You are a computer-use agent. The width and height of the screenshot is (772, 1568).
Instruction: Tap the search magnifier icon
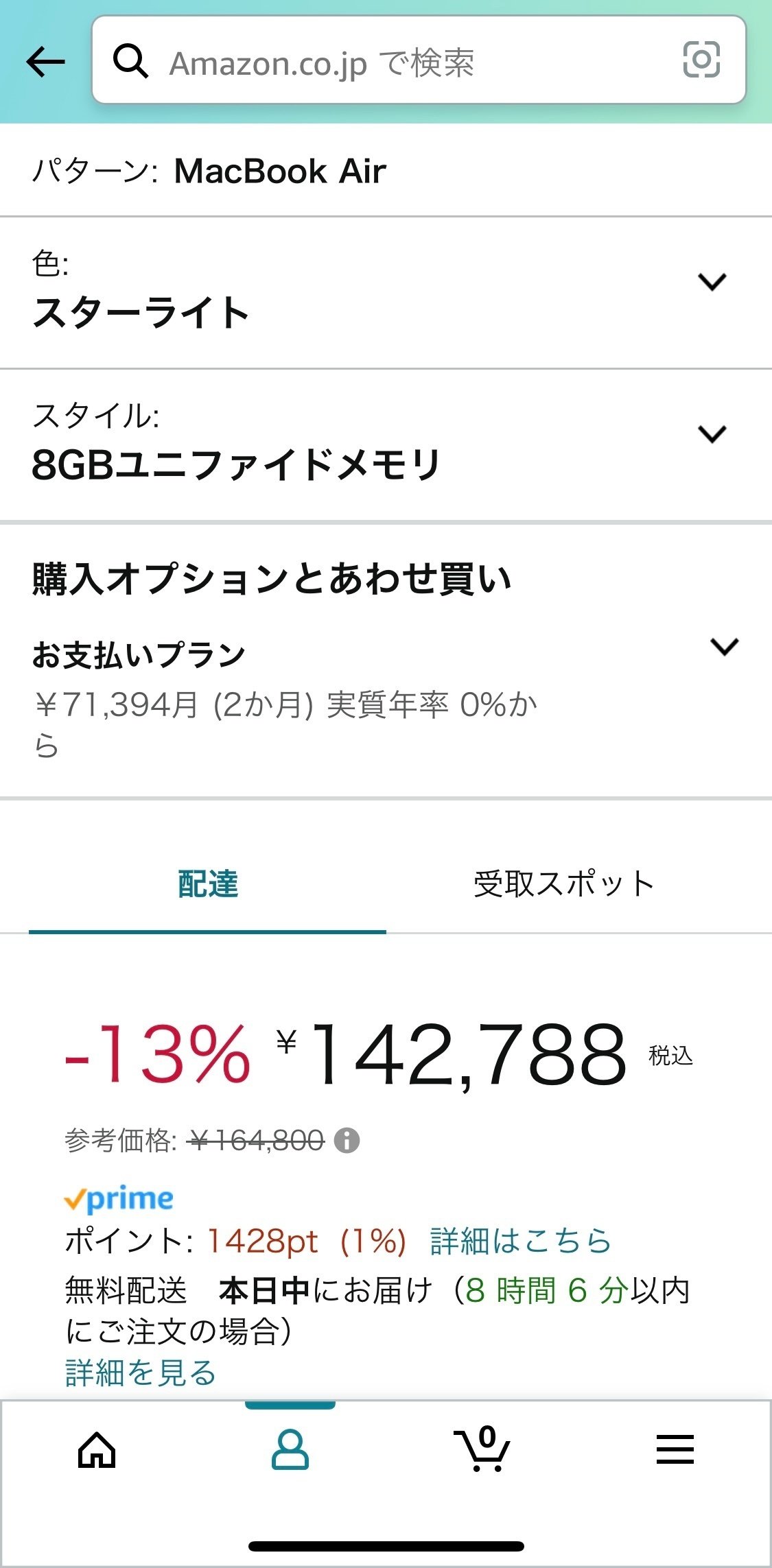tap(130, 62)
